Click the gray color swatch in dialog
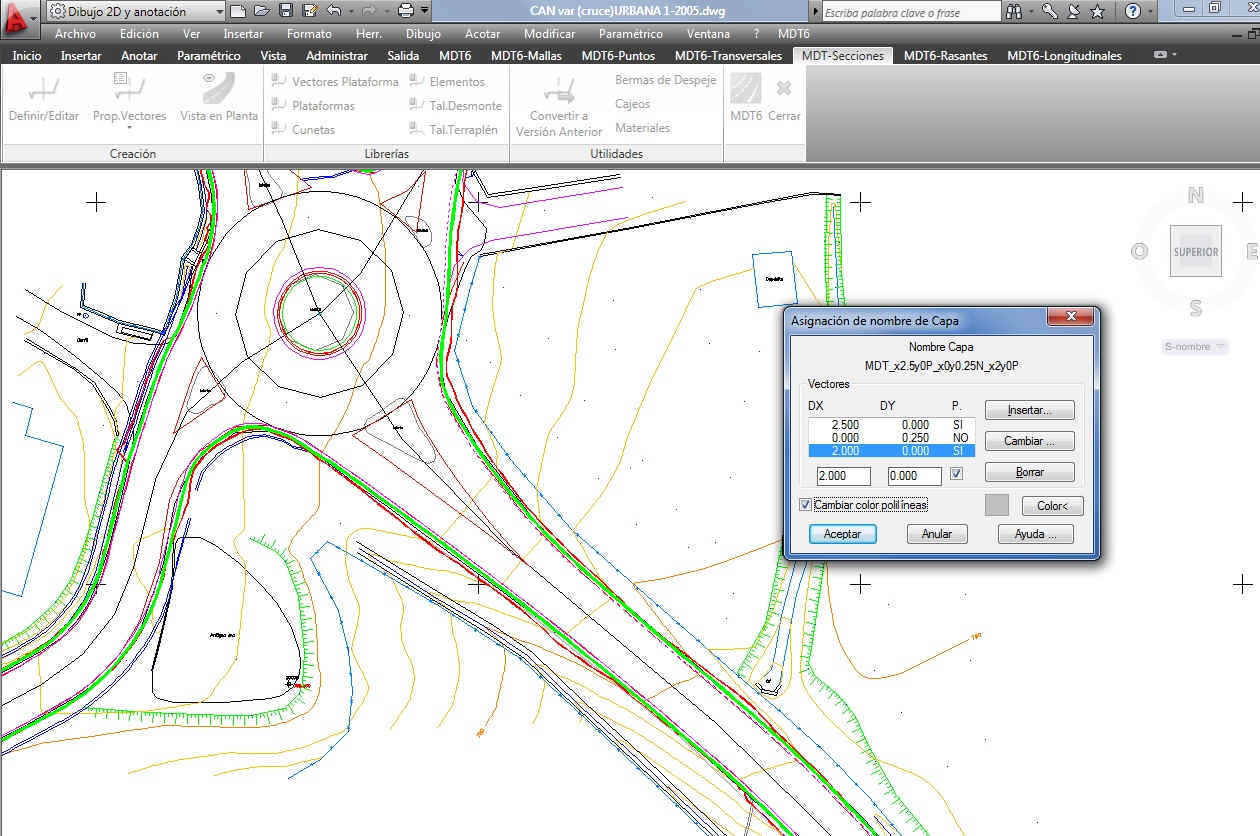The image size is (1260, 836). 997,505
